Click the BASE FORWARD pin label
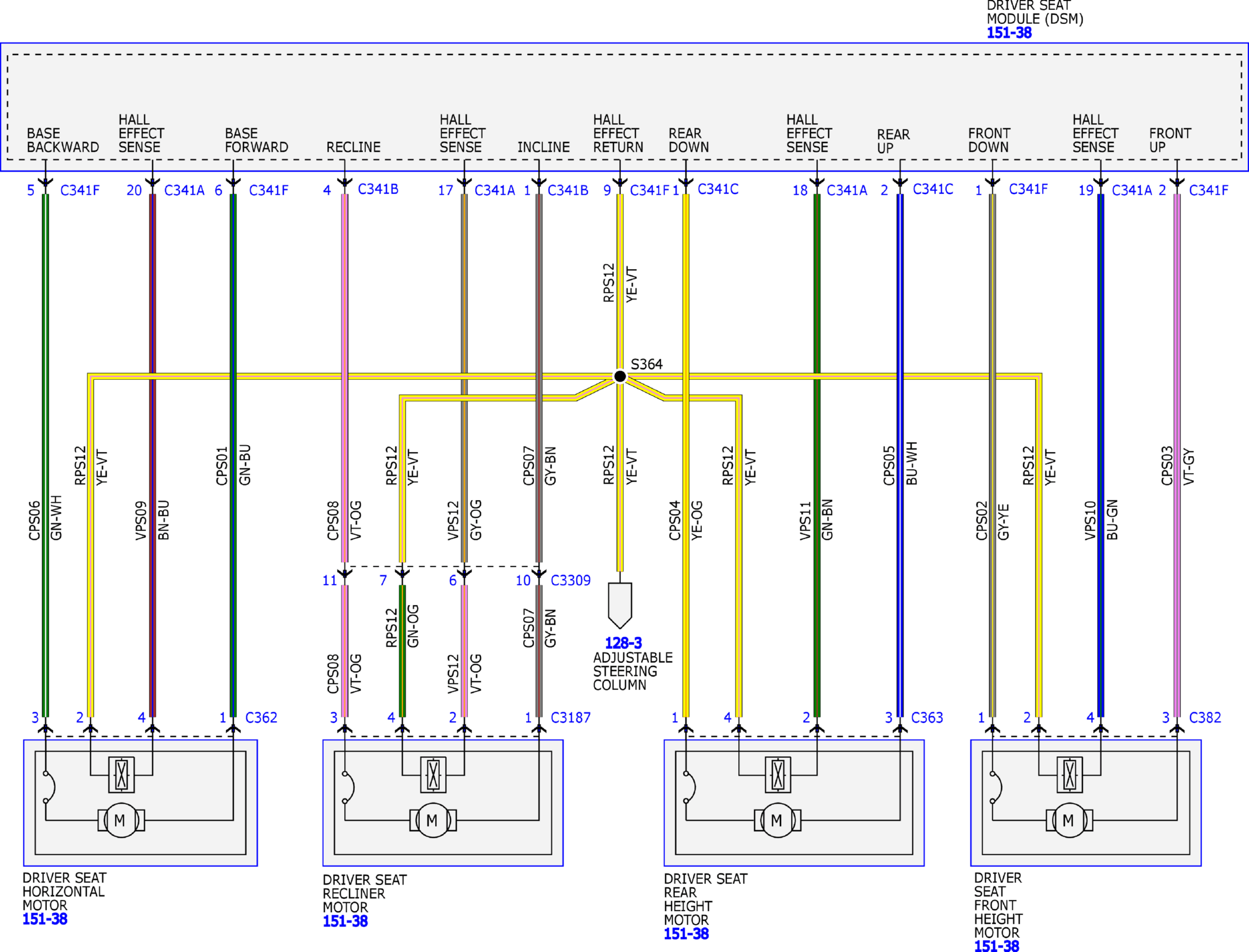Image resolution: width=1249 pixels, height=952 pixels. pyautogui.click(x=256, y=140)
